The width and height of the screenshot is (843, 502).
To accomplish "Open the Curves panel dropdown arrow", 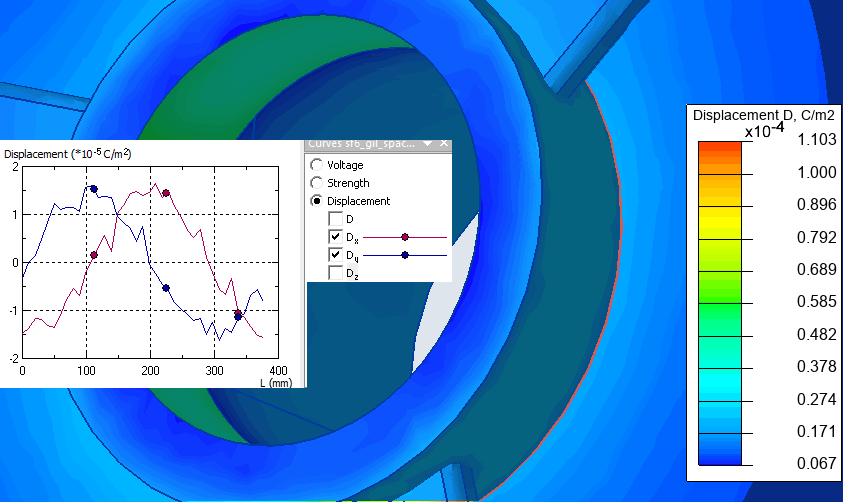I will pos(427,144).
